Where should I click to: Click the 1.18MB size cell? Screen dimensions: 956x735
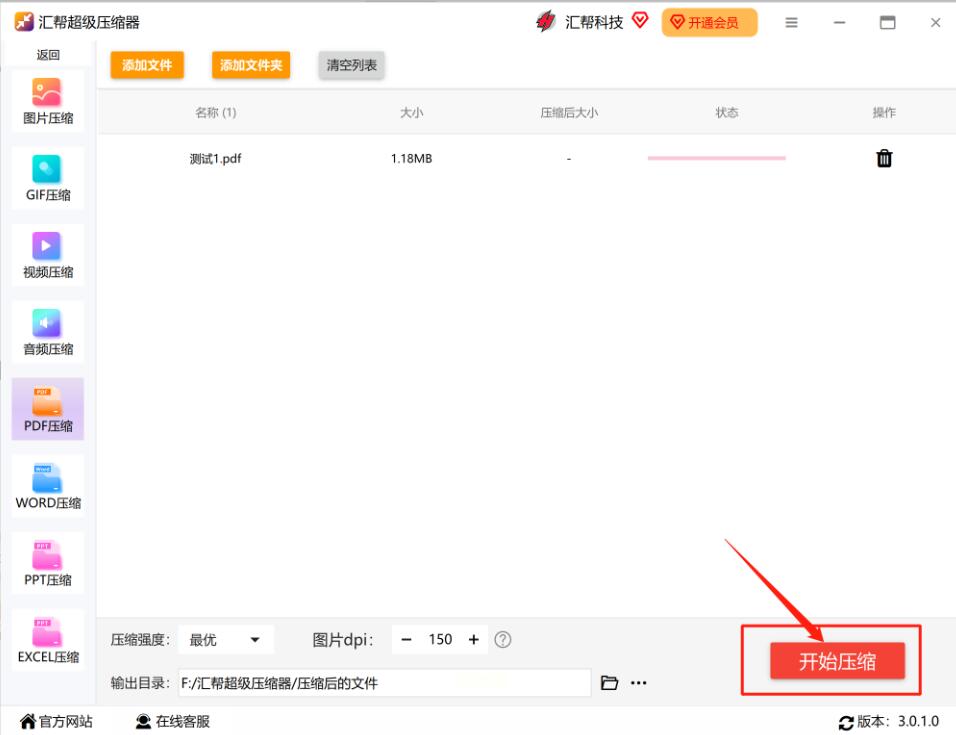412,158
